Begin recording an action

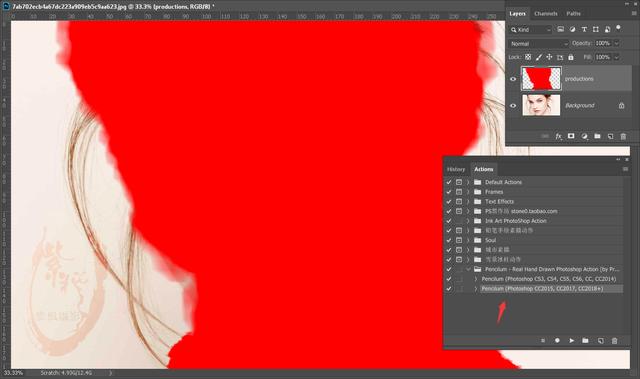coord(557,341)
